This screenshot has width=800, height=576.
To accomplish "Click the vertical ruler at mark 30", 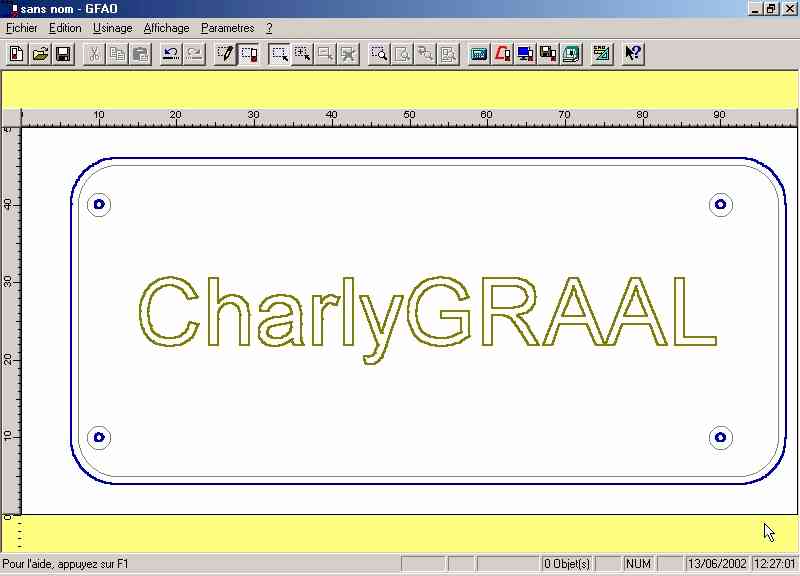I will 8,282.
